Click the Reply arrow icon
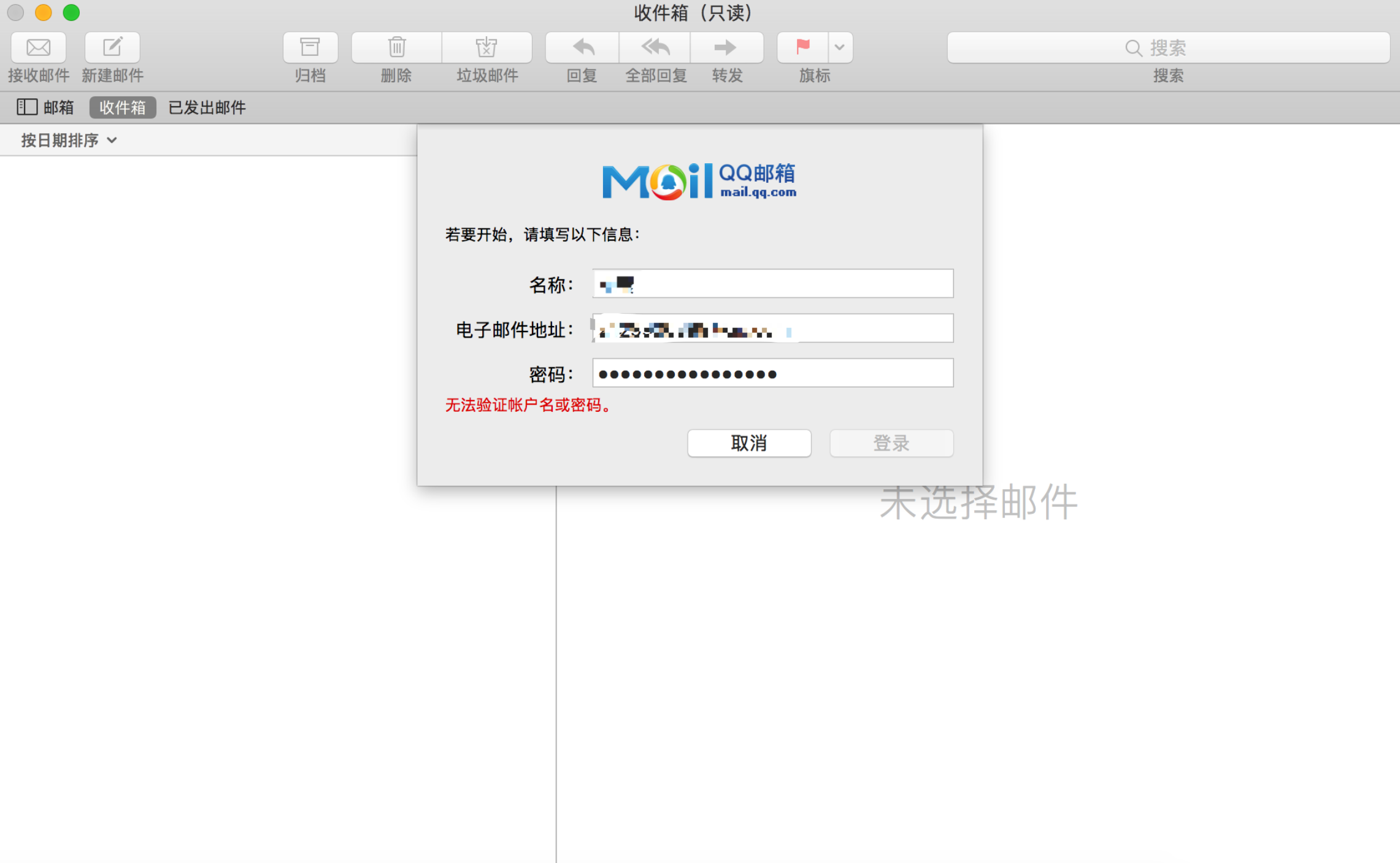The width and height of the screenshot is (1400, 863). coord(582,47)
